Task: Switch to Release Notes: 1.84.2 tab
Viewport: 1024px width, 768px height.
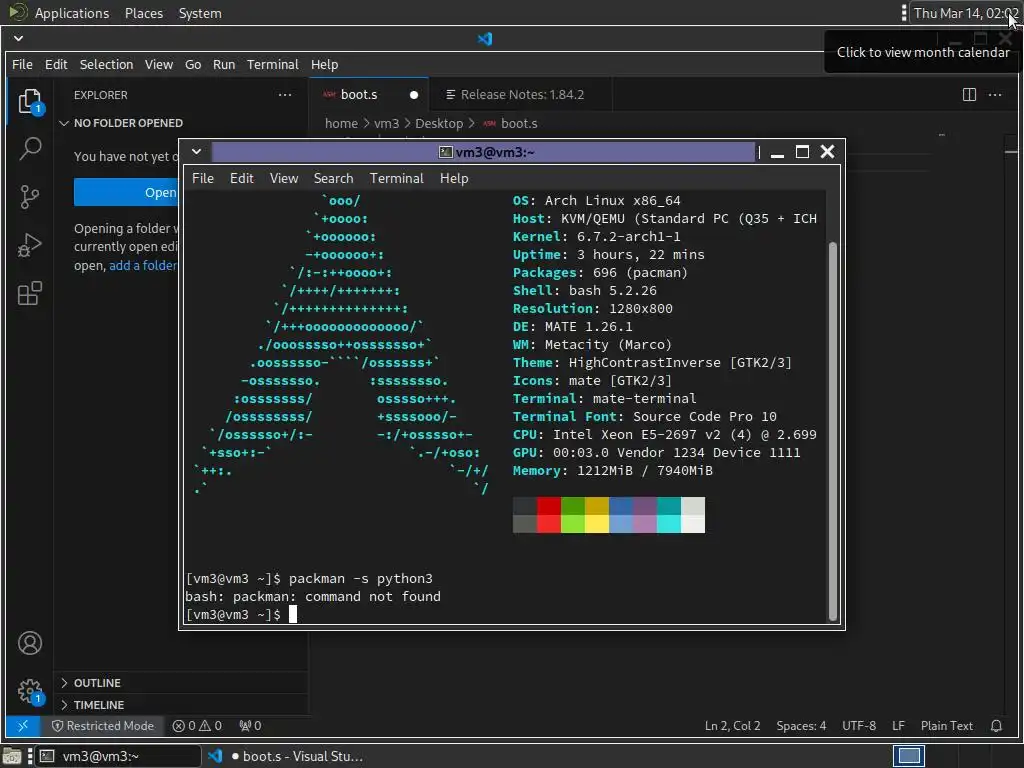Action: pyautogui.click(x=522, y=95)
